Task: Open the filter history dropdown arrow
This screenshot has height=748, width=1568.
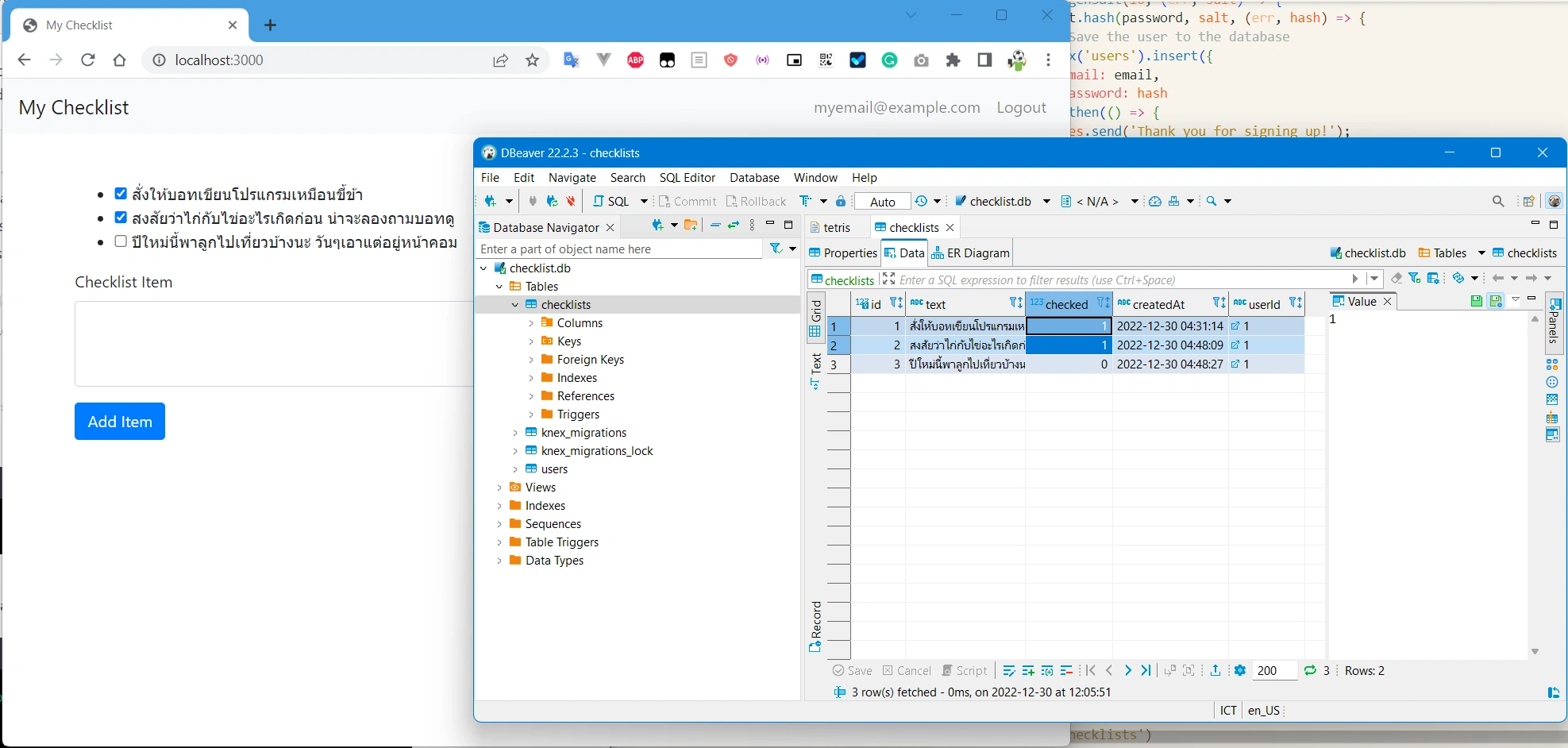Action: (x=1374, y=279)
